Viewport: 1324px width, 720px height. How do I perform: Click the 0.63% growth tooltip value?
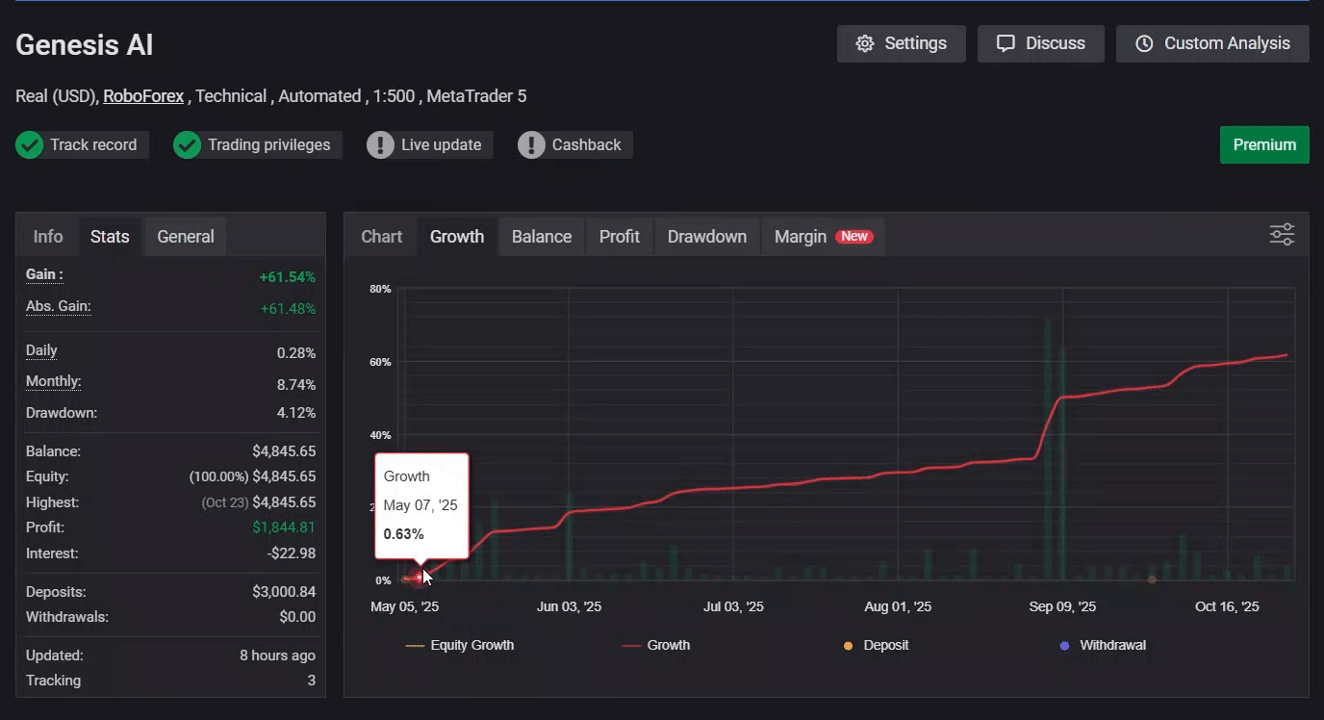404,534
